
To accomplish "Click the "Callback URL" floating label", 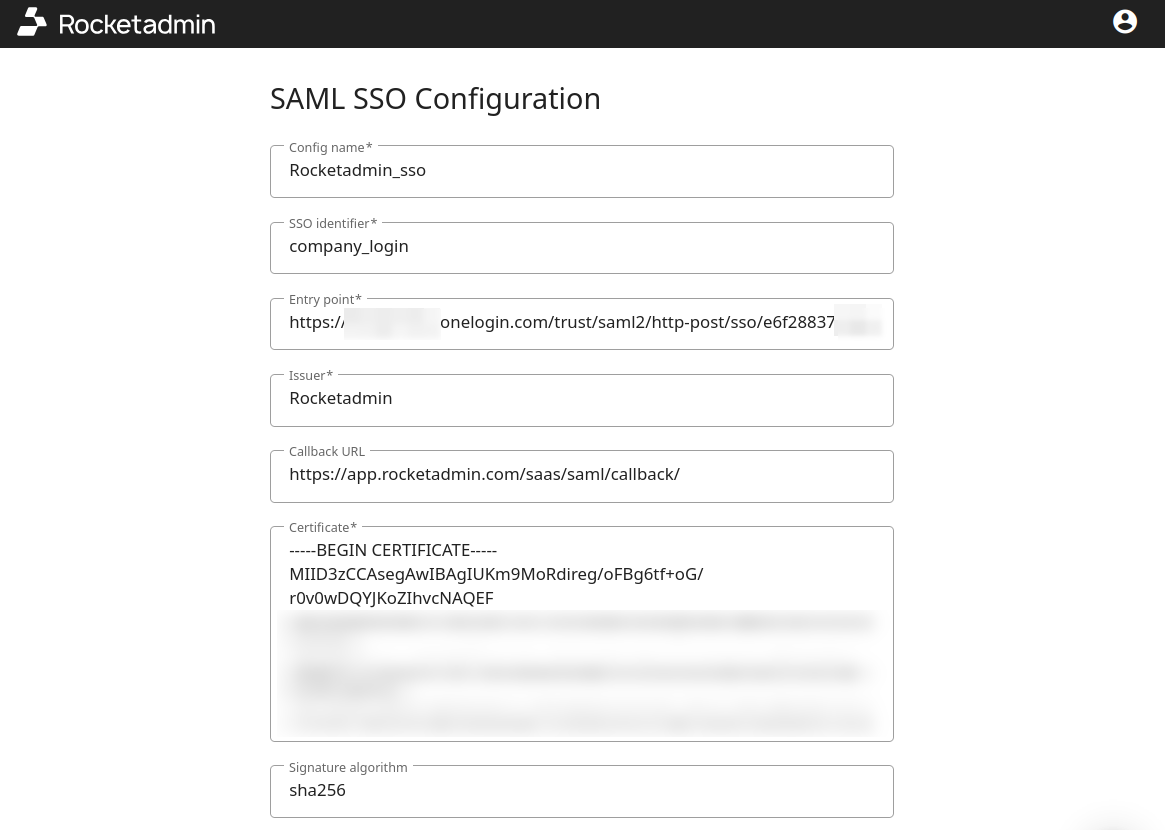I will pyautogui.click(x=327, y=451).
